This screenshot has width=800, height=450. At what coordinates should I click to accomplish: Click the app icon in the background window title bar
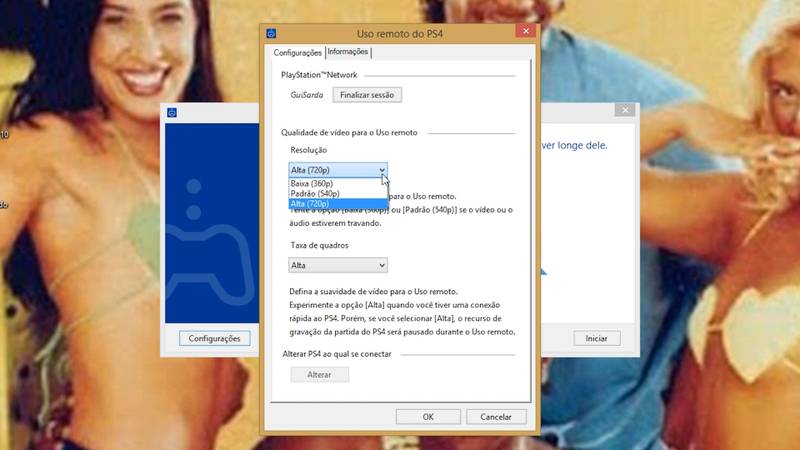click(172, 113)
